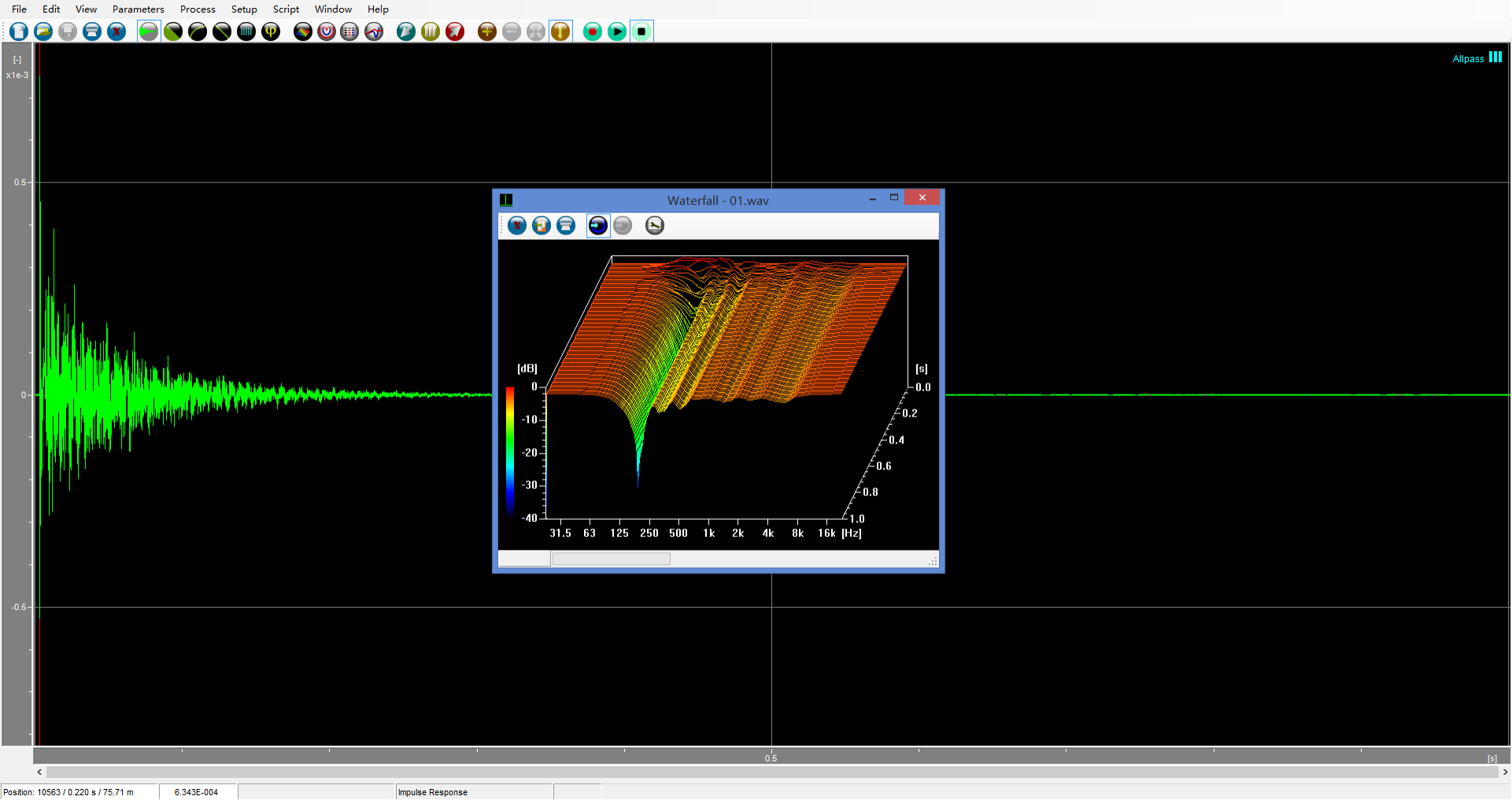This screenshot has width=1512, height=800.
Task: Click the yellow phi symbol icon
Action: (x=271, y=31)
